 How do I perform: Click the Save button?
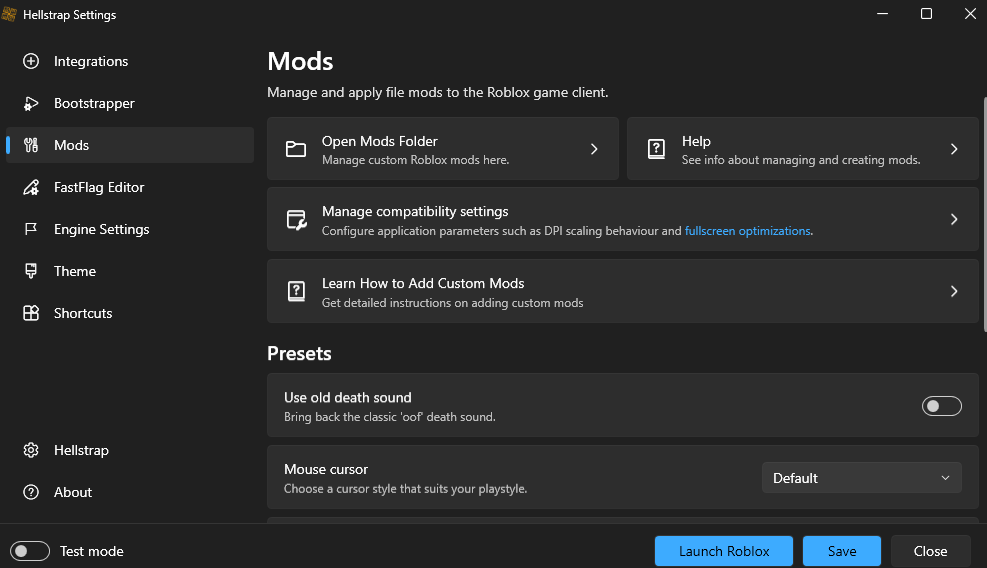pyautogui.click(x=842, y=551)
